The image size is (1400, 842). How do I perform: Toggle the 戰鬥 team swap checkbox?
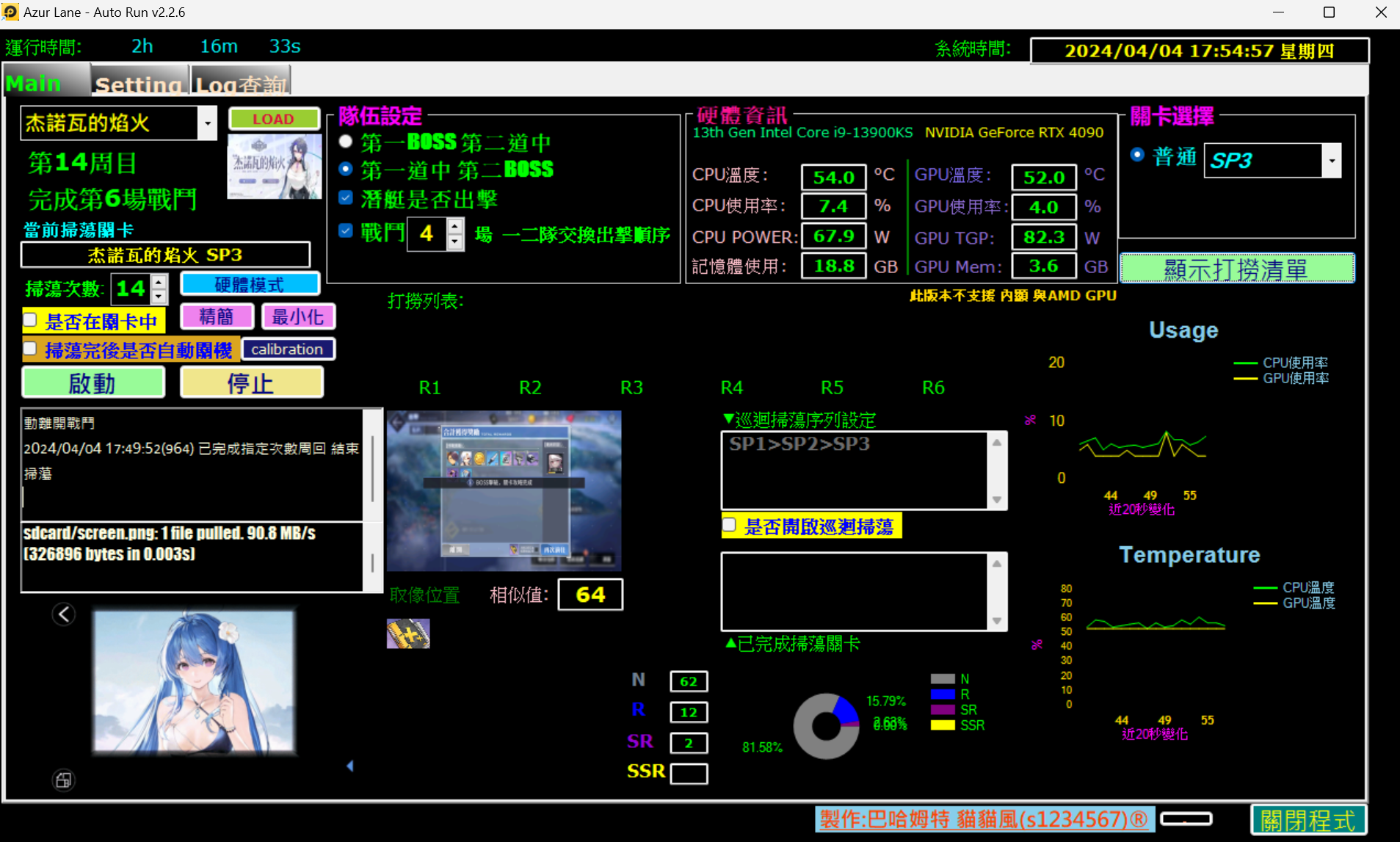coord(346,231)
